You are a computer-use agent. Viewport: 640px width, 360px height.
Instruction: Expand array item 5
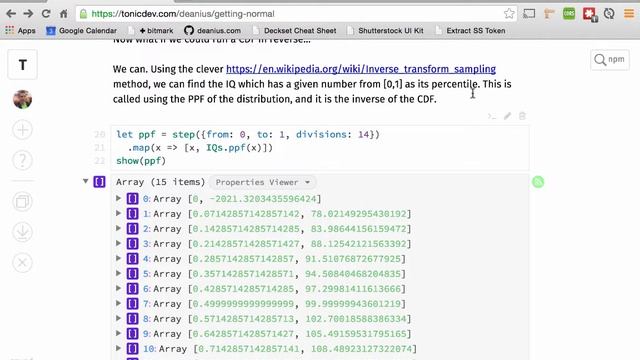click(118, 273)
